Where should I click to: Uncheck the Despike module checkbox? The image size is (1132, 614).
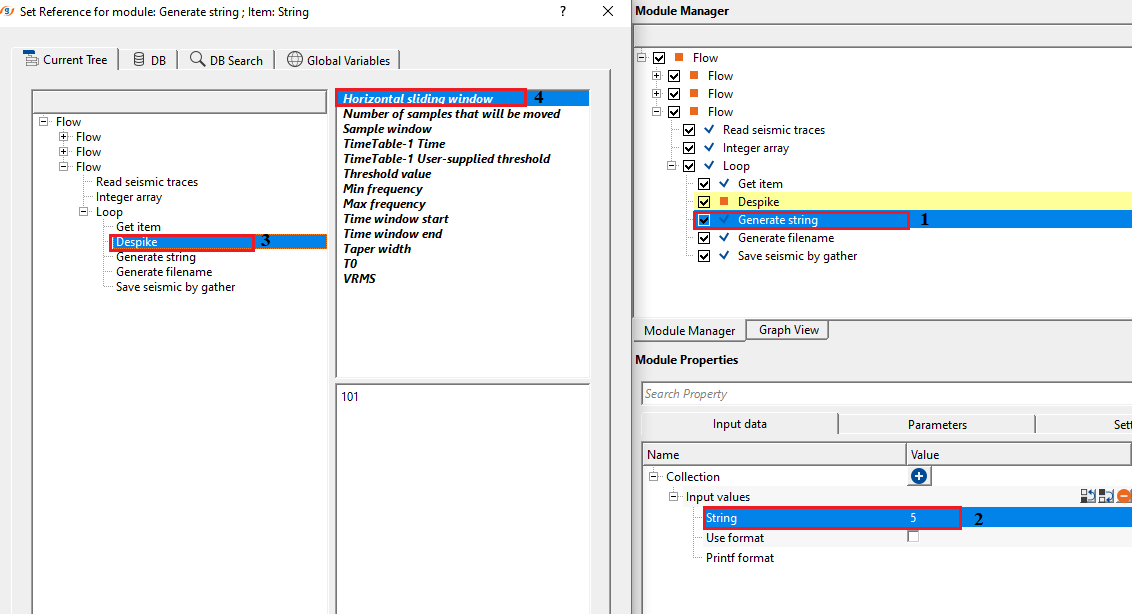(x=704, y=202)
